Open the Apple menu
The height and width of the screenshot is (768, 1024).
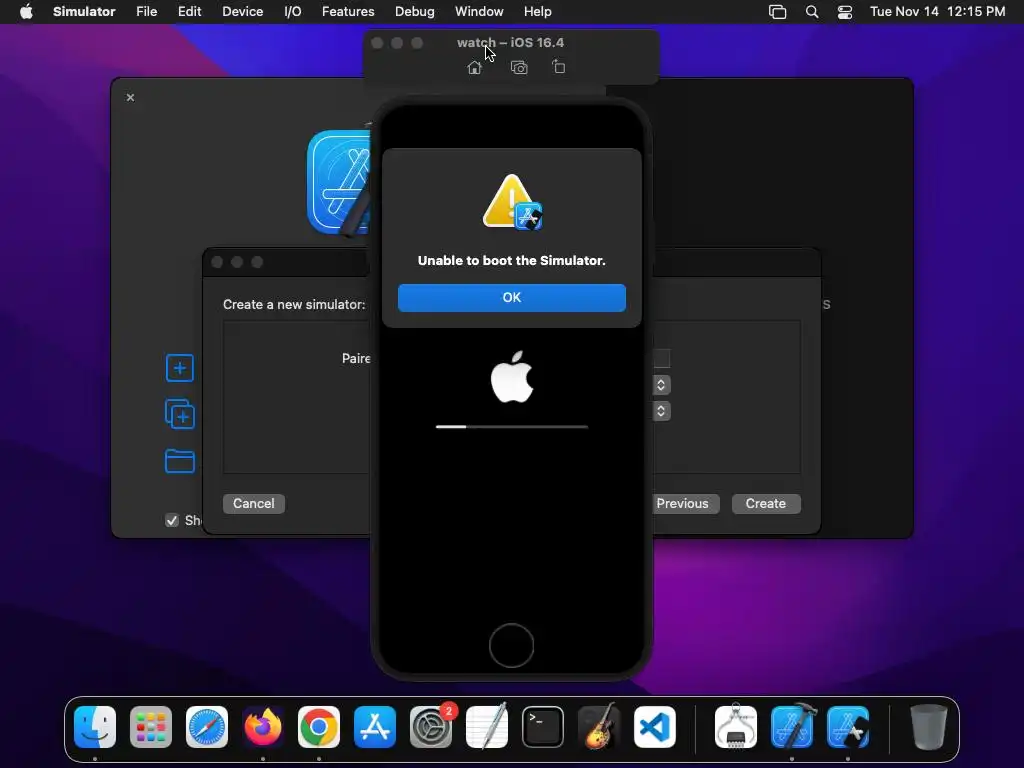(26, 12)
